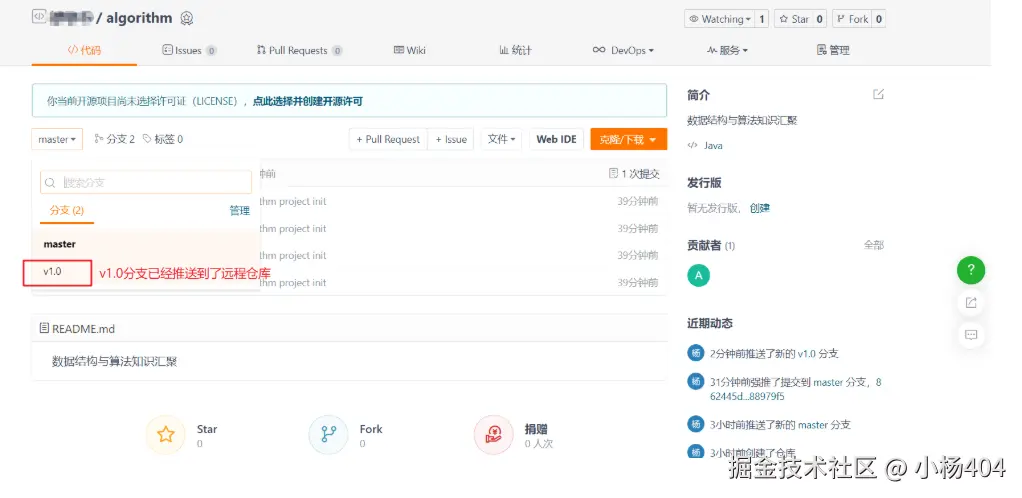This screenshot has height=498, width=1022.
Task: Expand the 文件 file dropdown
Action: 501,139
